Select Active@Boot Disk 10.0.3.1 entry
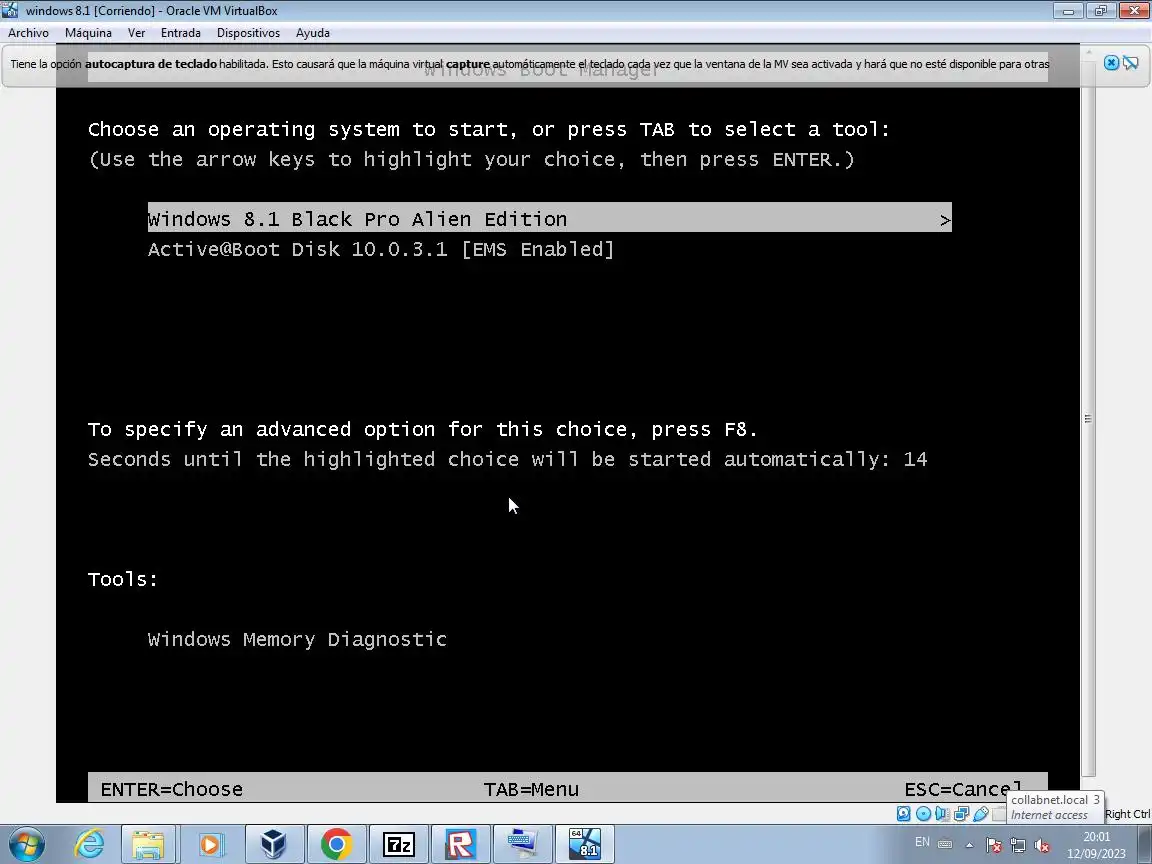Viewport: 1152px width, 864px height. [x=381, y=249]
